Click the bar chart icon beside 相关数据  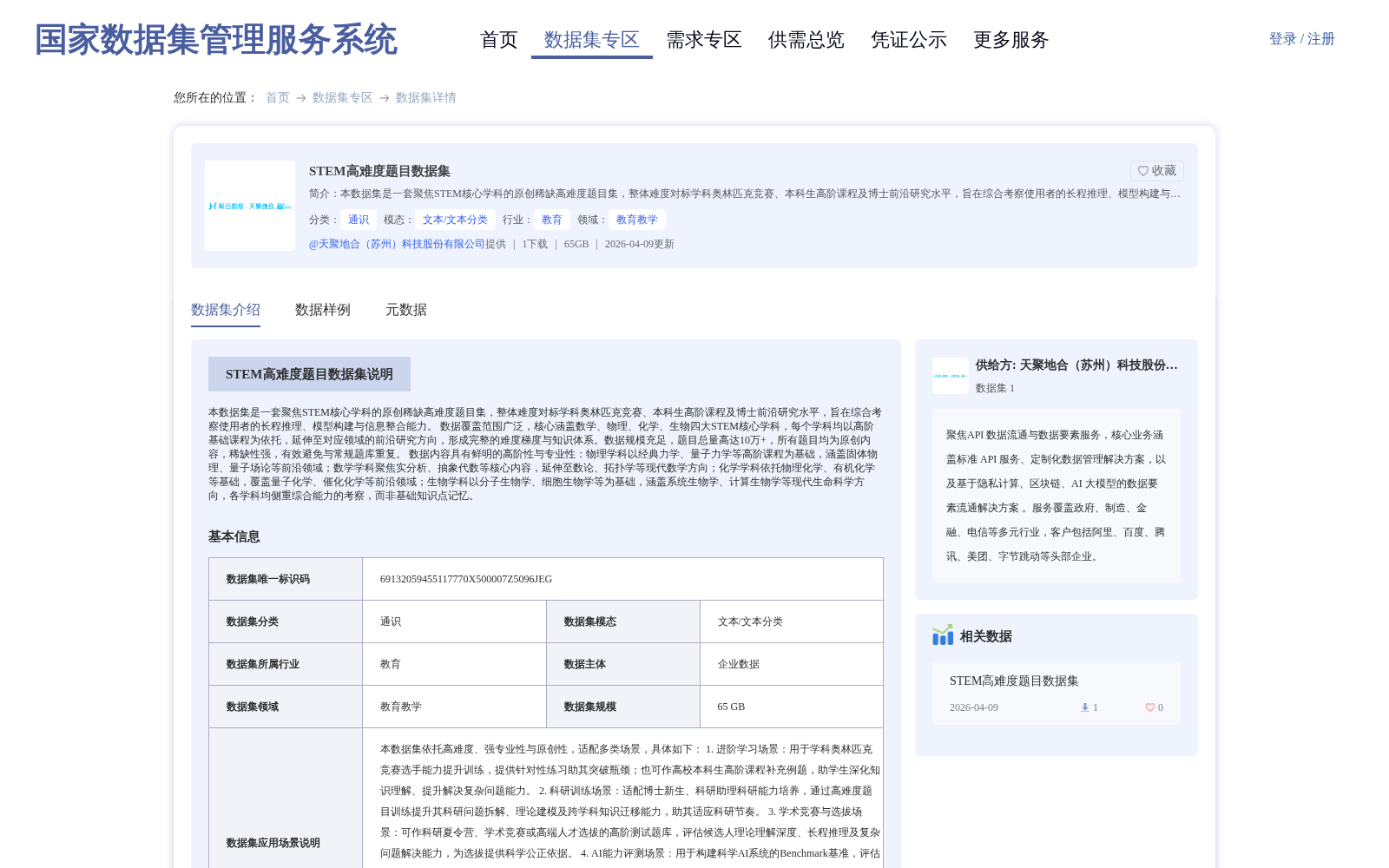[943, 635]
